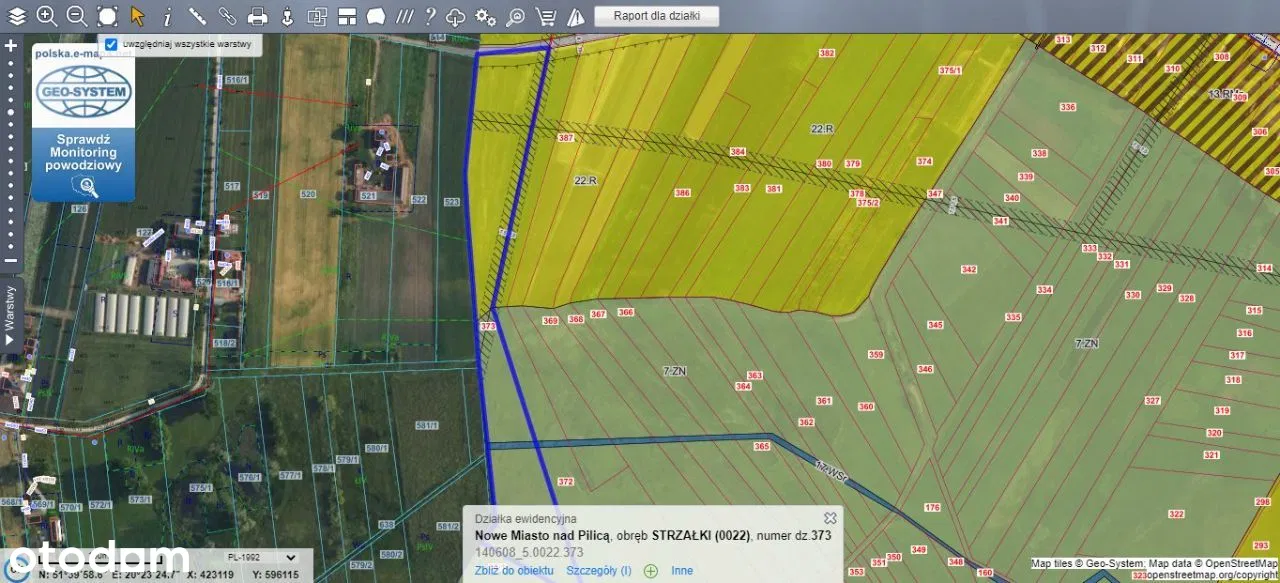Image resolution: width=1280 pixels, height=583 pixels.
Task: Click the 'Zbliż do obiektu' link
Action: 514,571
